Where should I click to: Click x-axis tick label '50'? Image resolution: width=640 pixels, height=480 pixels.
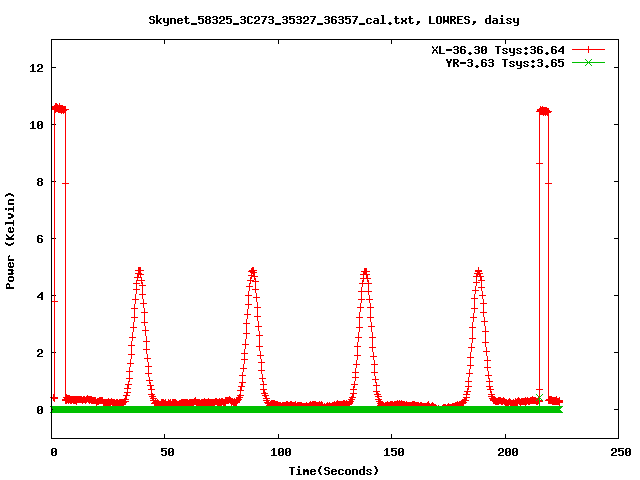pyautogui.click(x=167, y=452)
